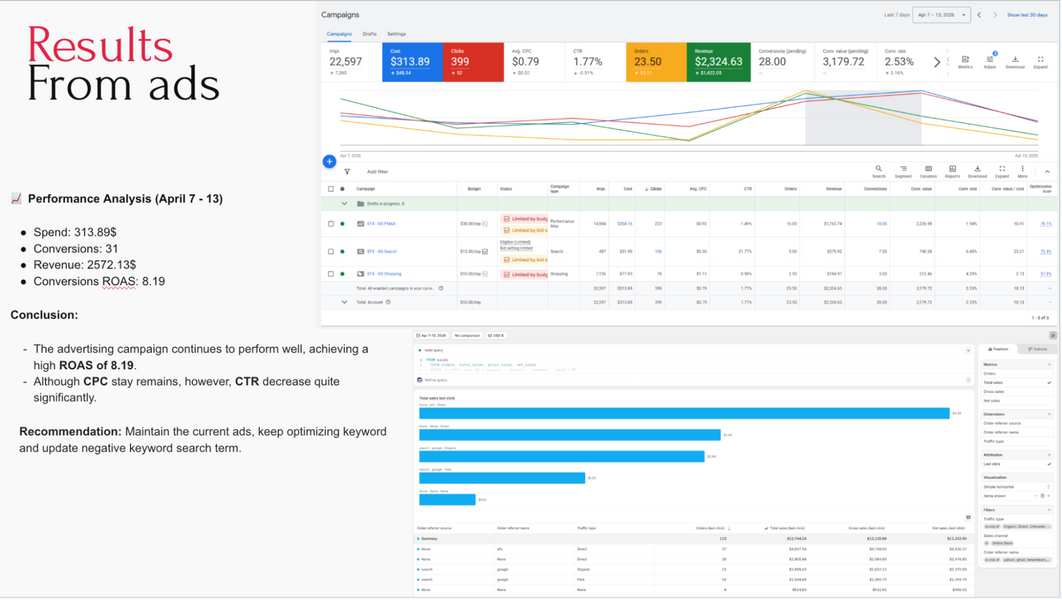Switch to the Drafts tab

pos(369,34)
